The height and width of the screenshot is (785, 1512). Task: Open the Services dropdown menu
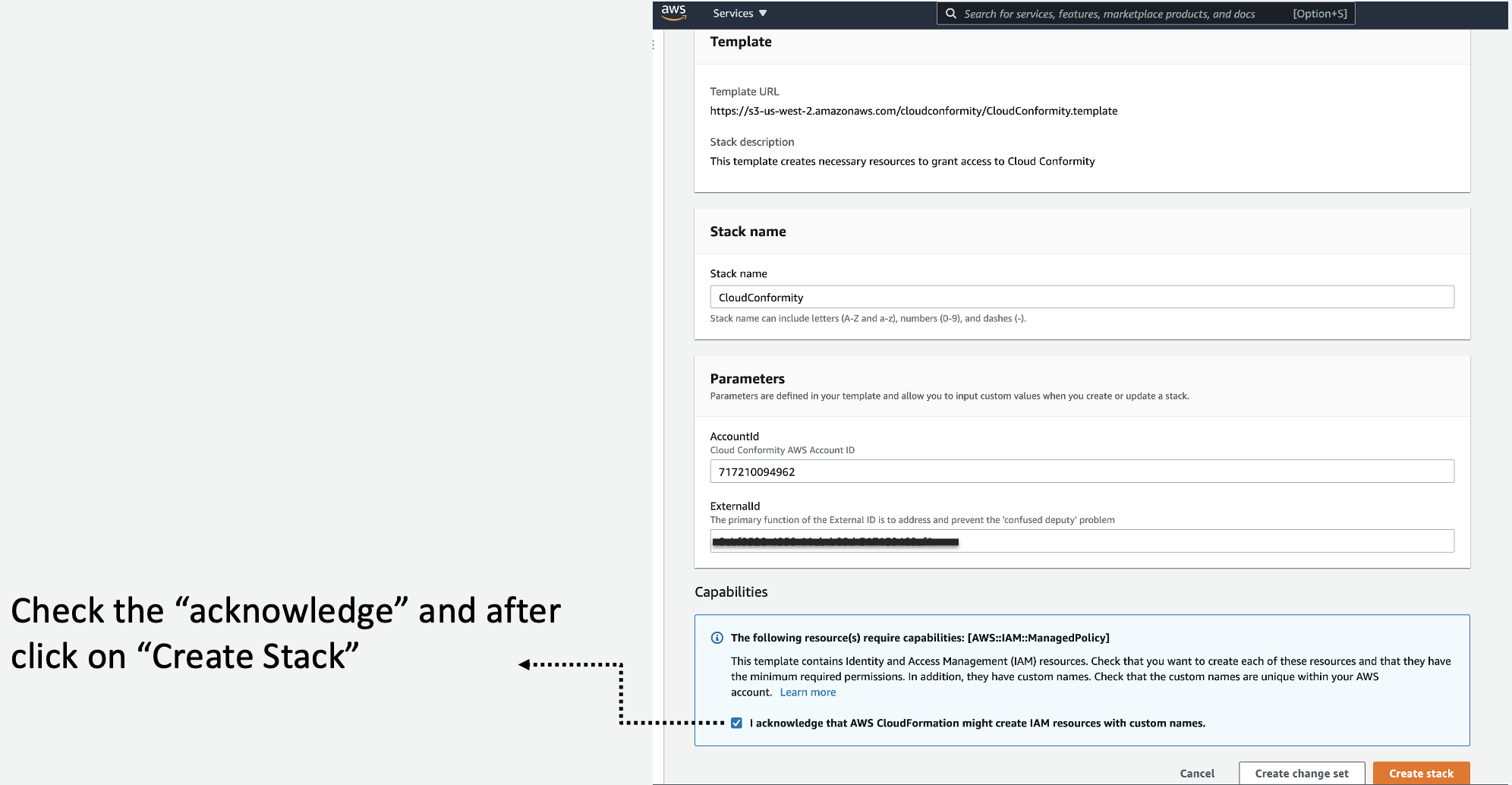(739, 14)
